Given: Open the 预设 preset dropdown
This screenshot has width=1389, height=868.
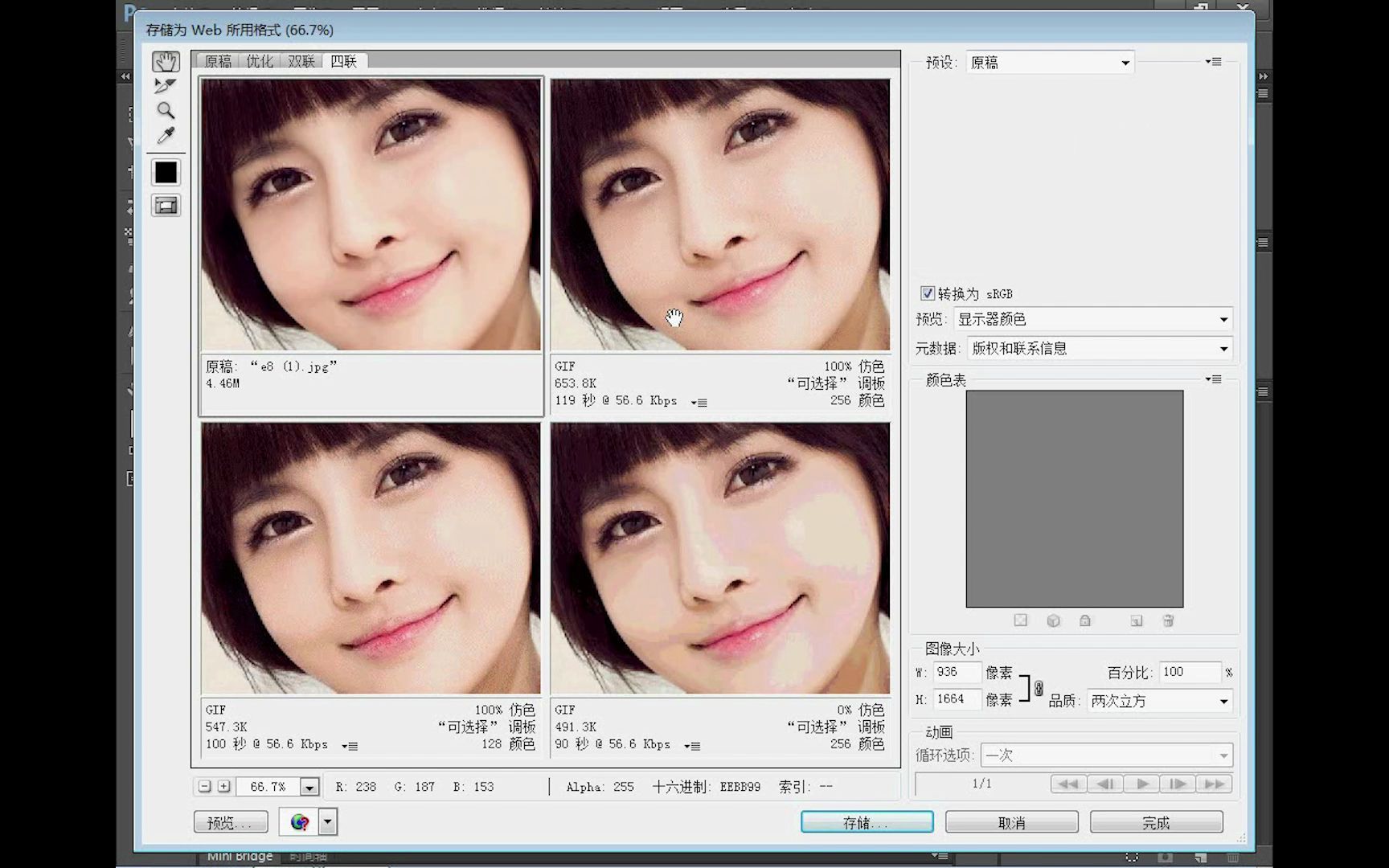Looking at the screenshot, I should tap(1050, 63).
